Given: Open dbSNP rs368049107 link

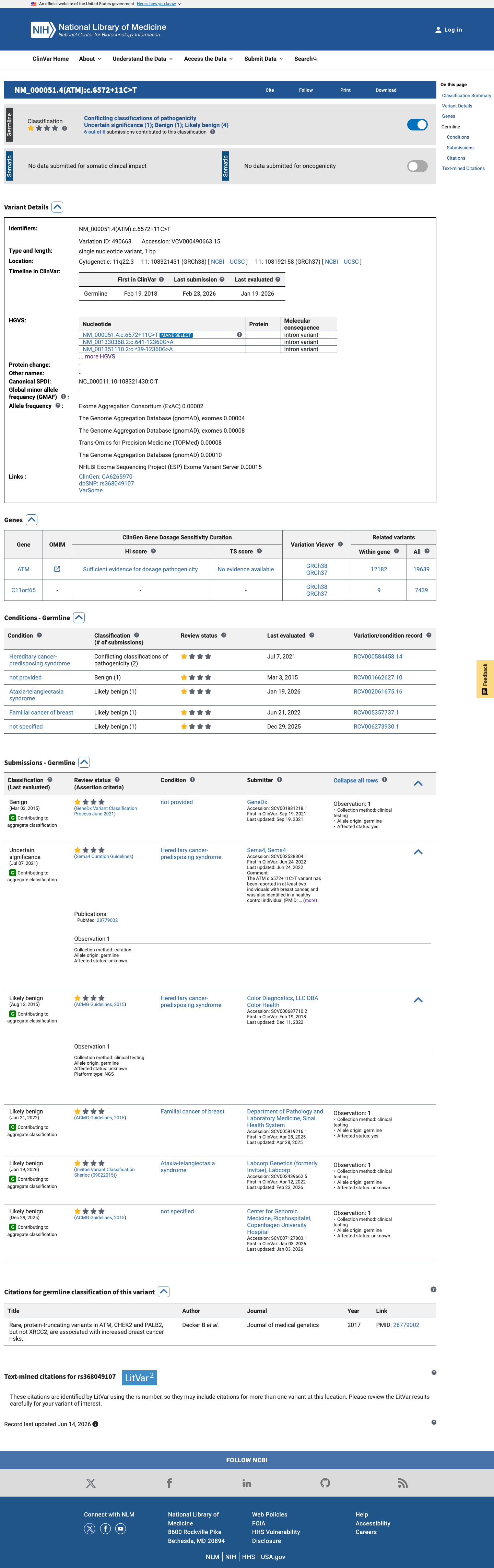Looking at the screenshot, I should (106, 483).
